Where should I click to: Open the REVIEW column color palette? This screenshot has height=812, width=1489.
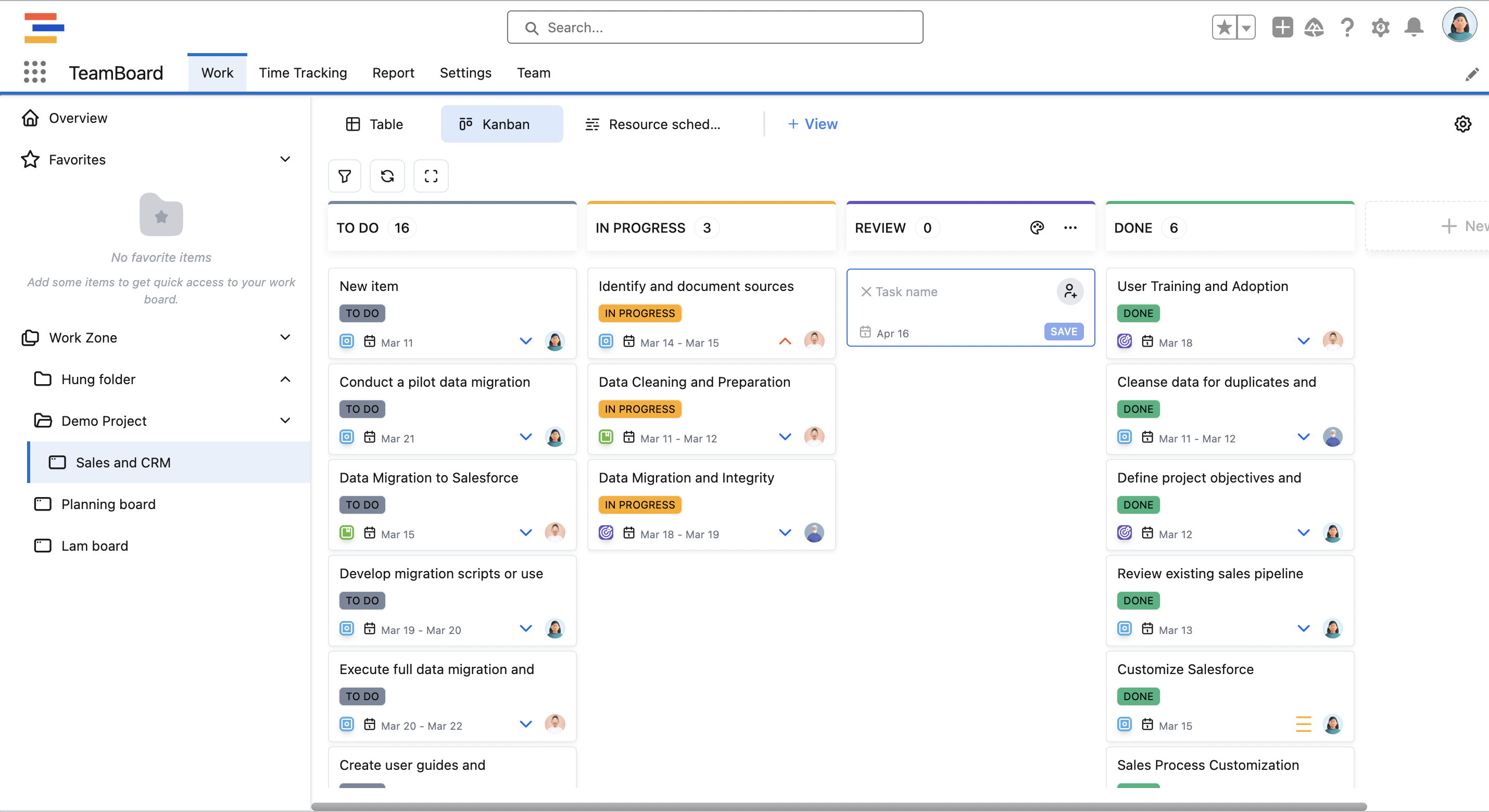click(1037, 227)
